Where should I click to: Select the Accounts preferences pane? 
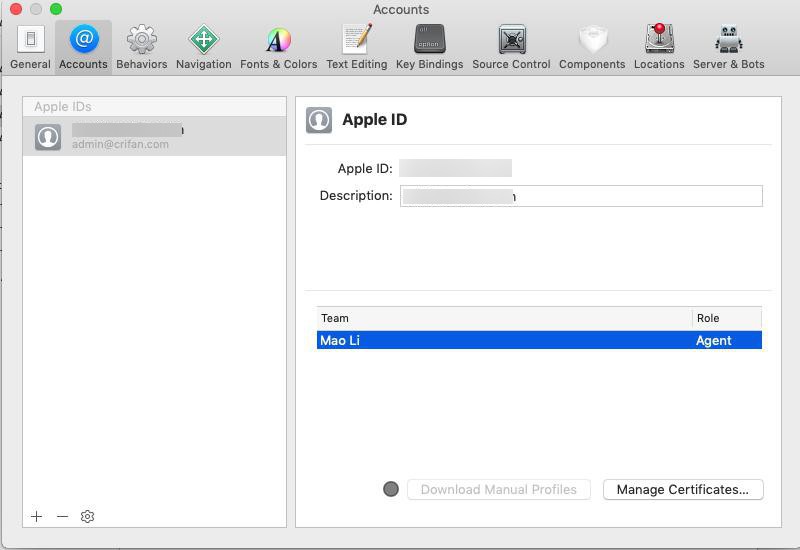point(83,47)
